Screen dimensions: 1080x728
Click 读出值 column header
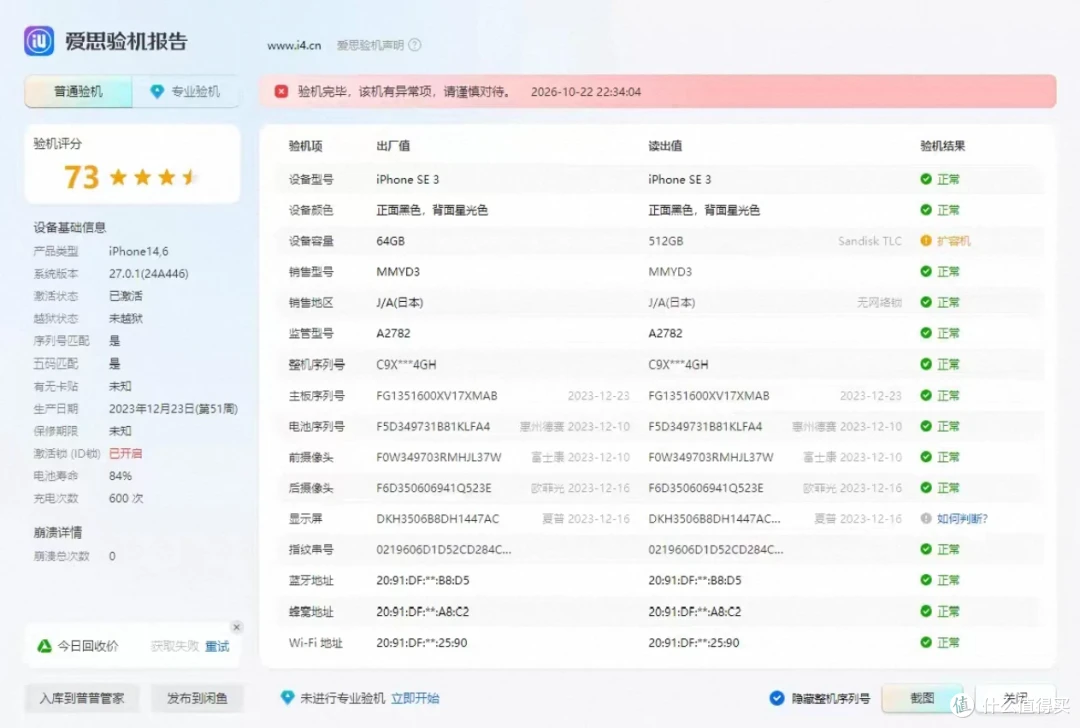[665, 146]
